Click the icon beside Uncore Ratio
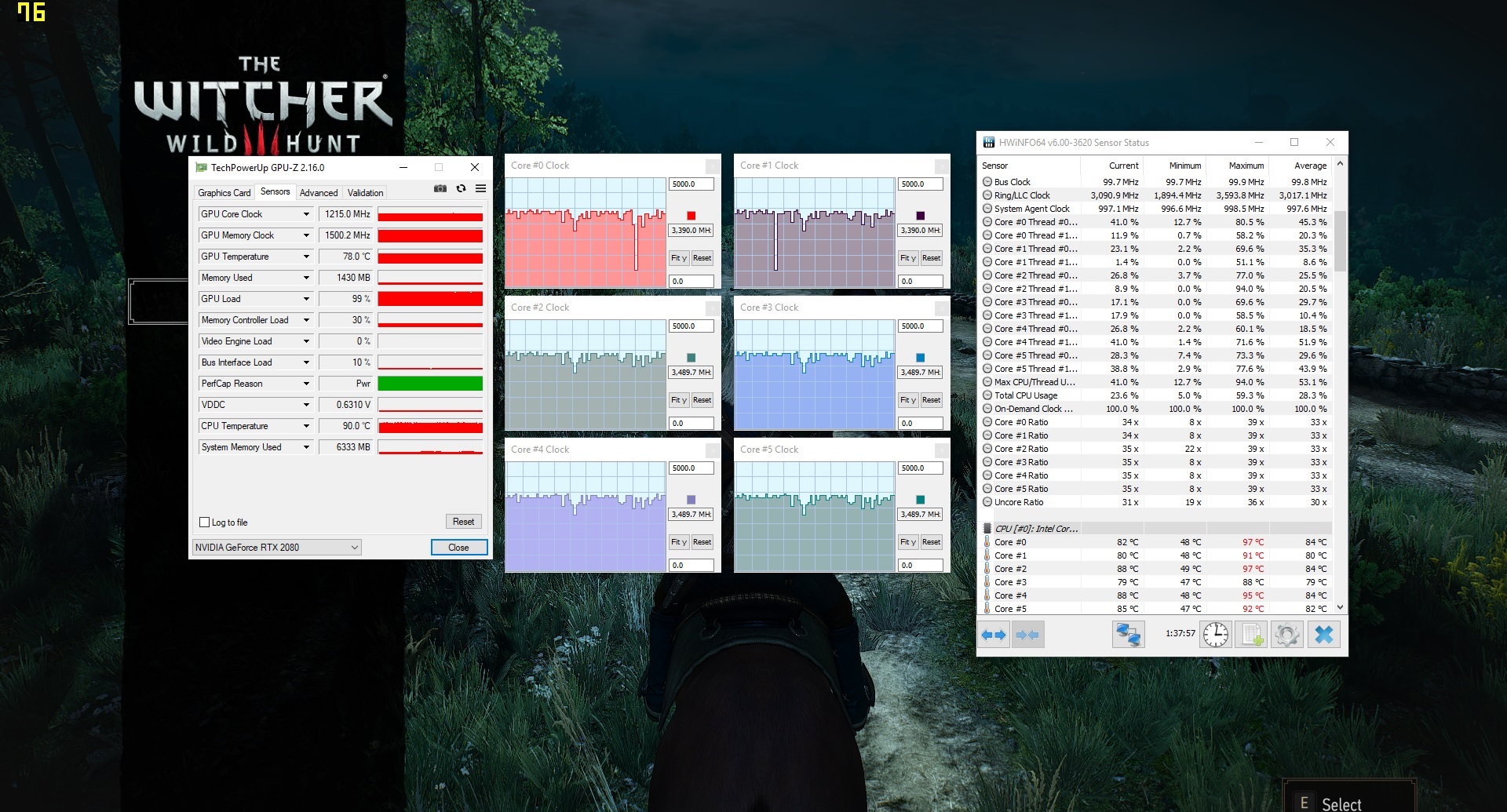Image resolution: width=1507 pixels, height=812 pixels. click(987, 502)
